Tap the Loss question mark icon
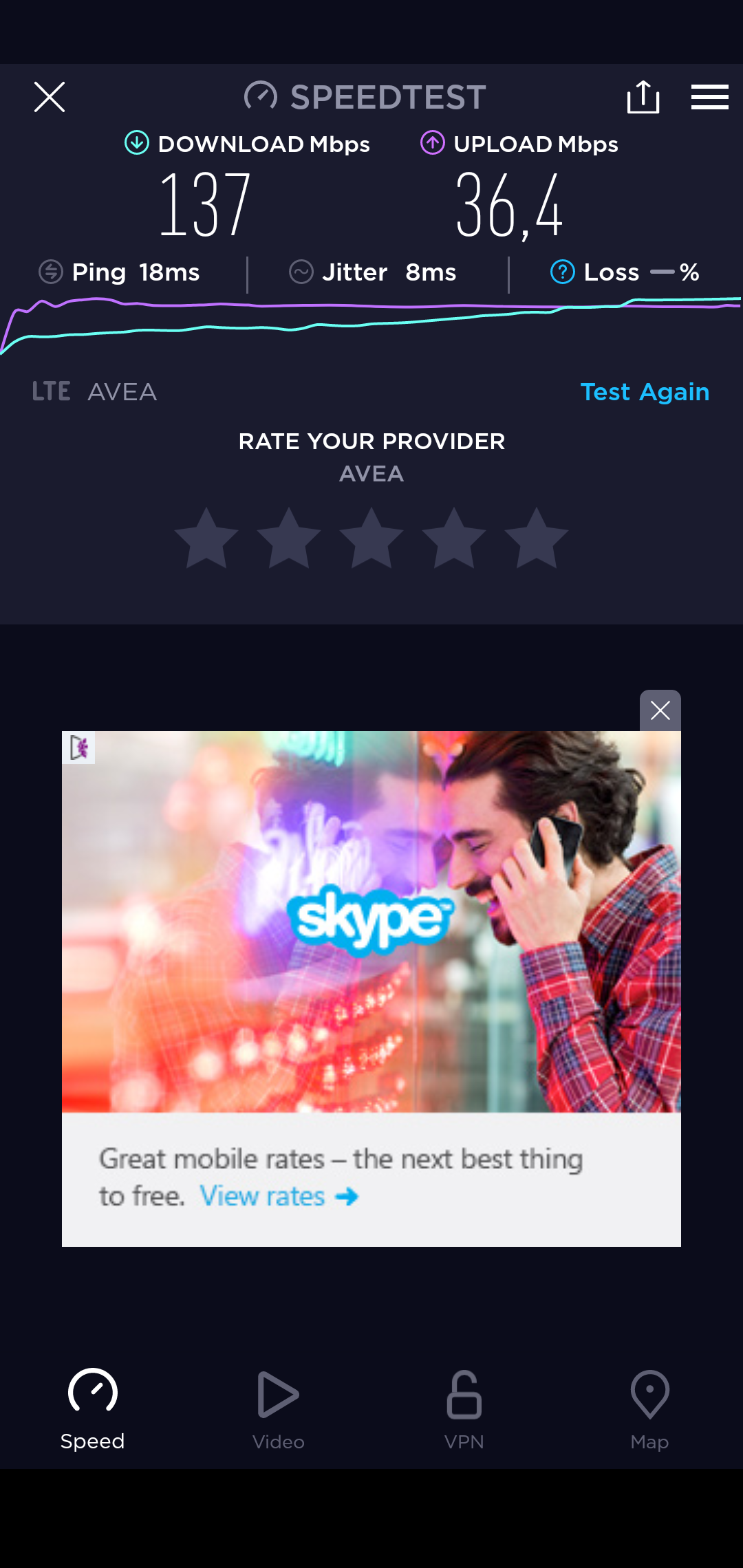743x1568 pixels. coord(562,272)
